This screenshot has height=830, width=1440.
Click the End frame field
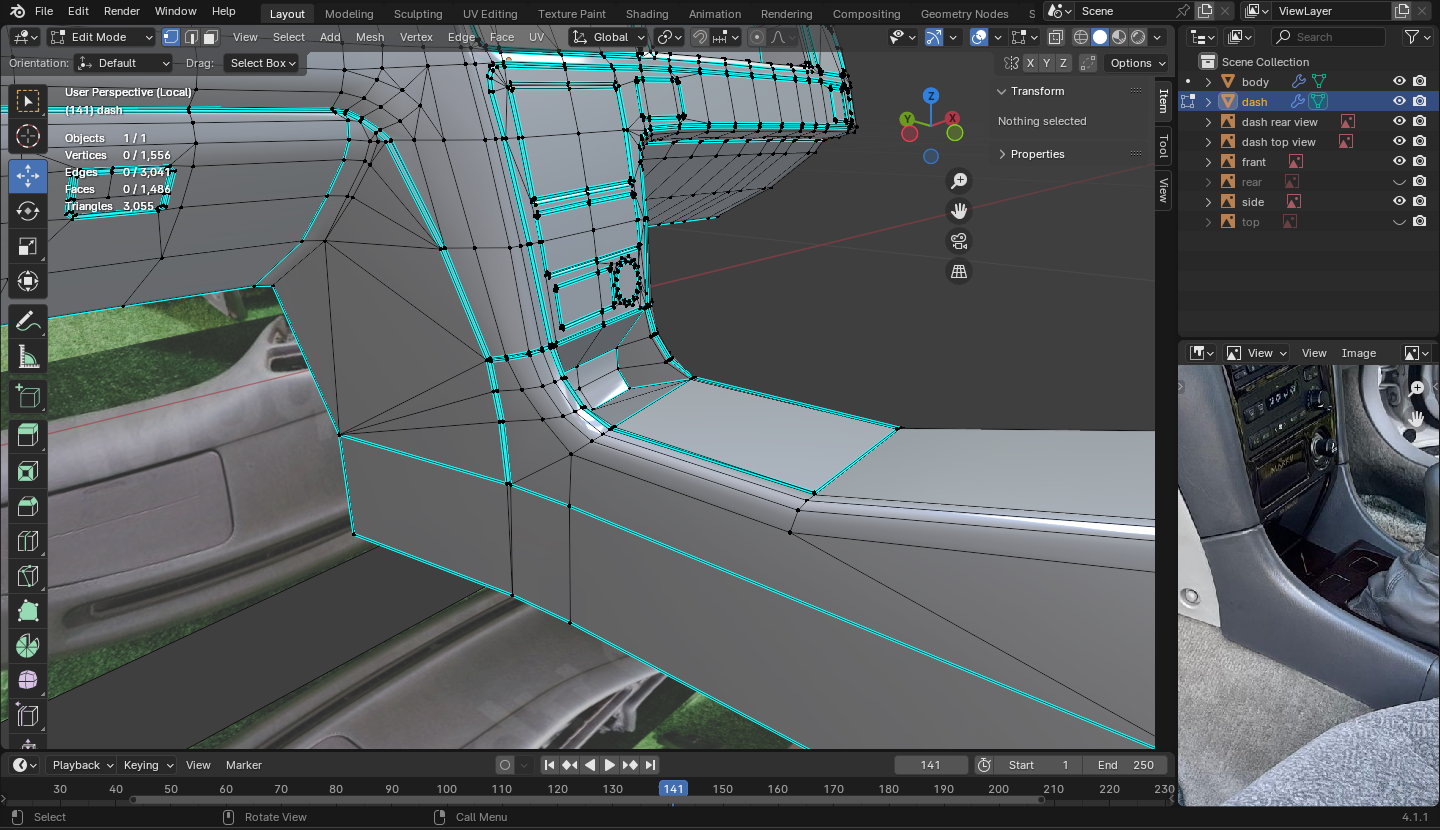coord(1125,765)
